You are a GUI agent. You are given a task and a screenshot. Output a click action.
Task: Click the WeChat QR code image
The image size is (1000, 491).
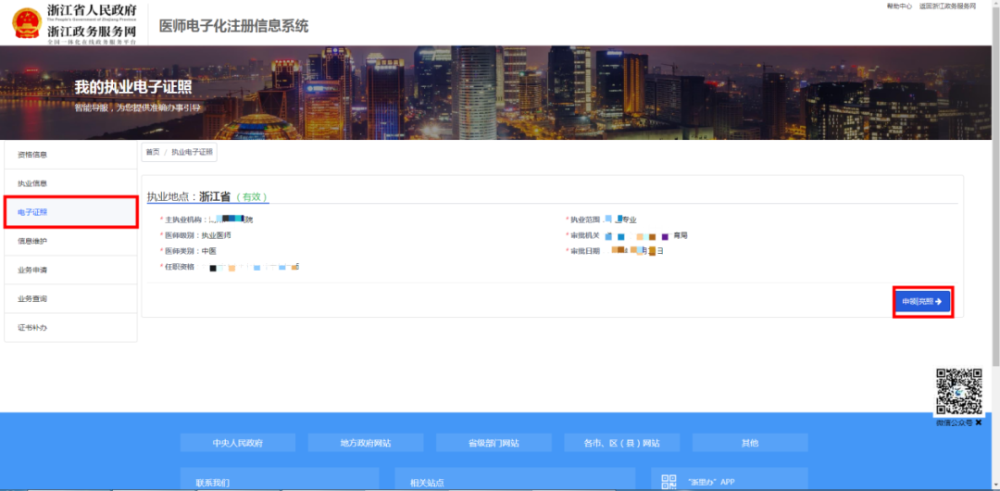pos(958,392)
